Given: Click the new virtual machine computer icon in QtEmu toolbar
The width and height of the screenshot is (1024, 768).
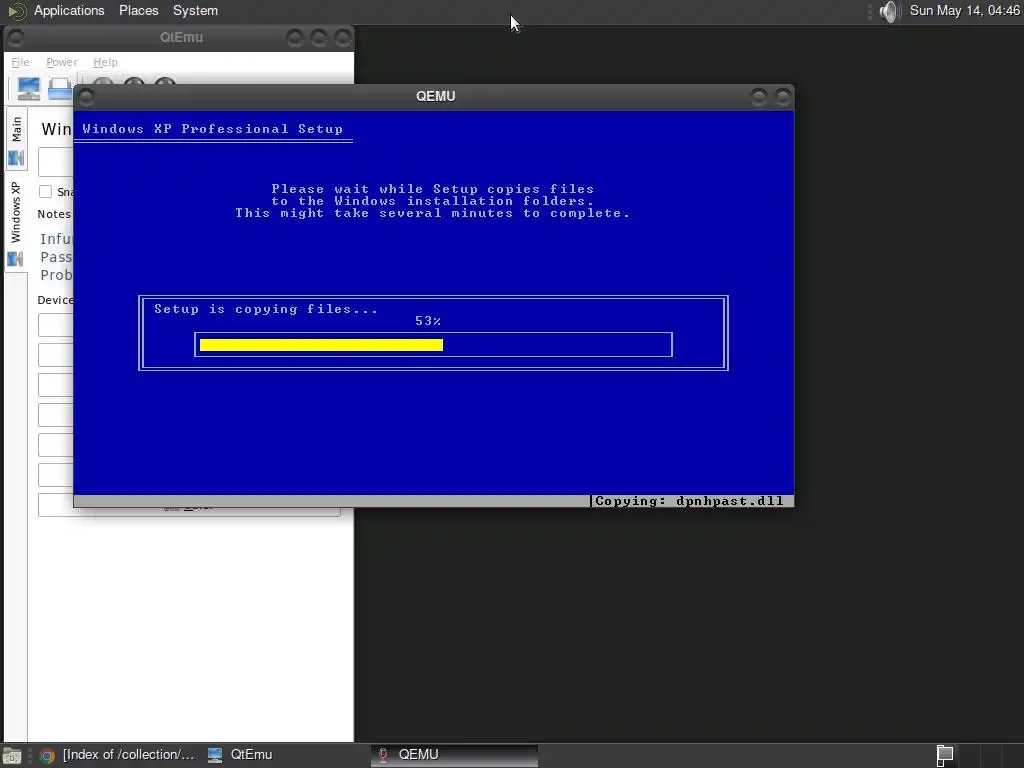Looking at the screenshot, I should pos(29,88).
